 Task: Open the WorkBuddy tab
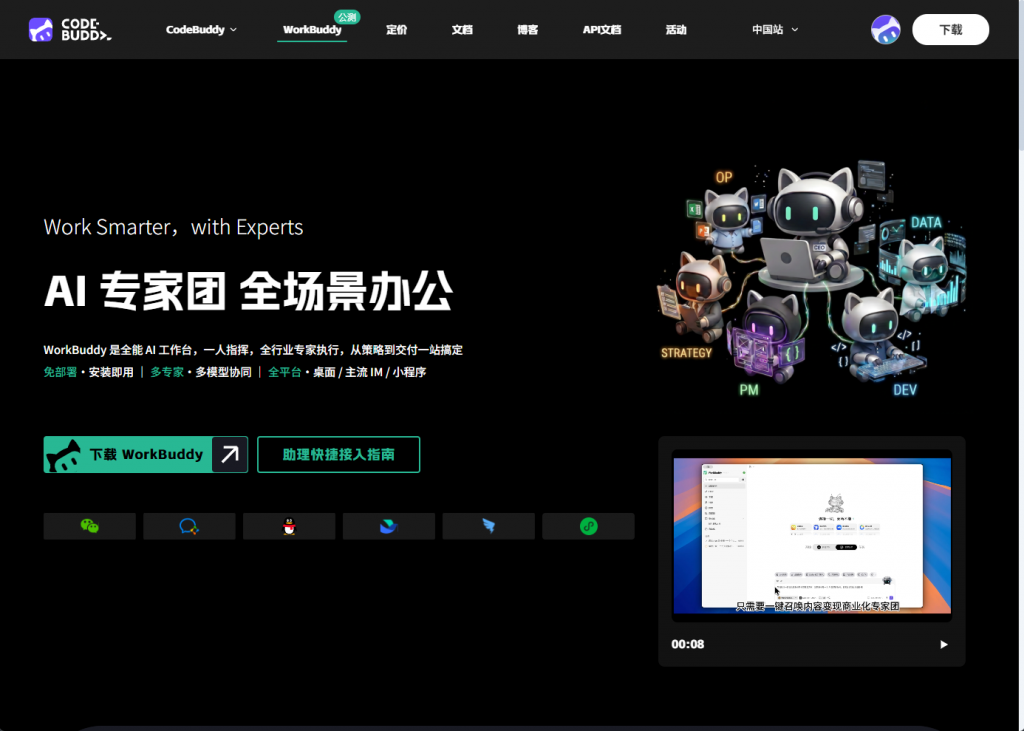point(312,29)
